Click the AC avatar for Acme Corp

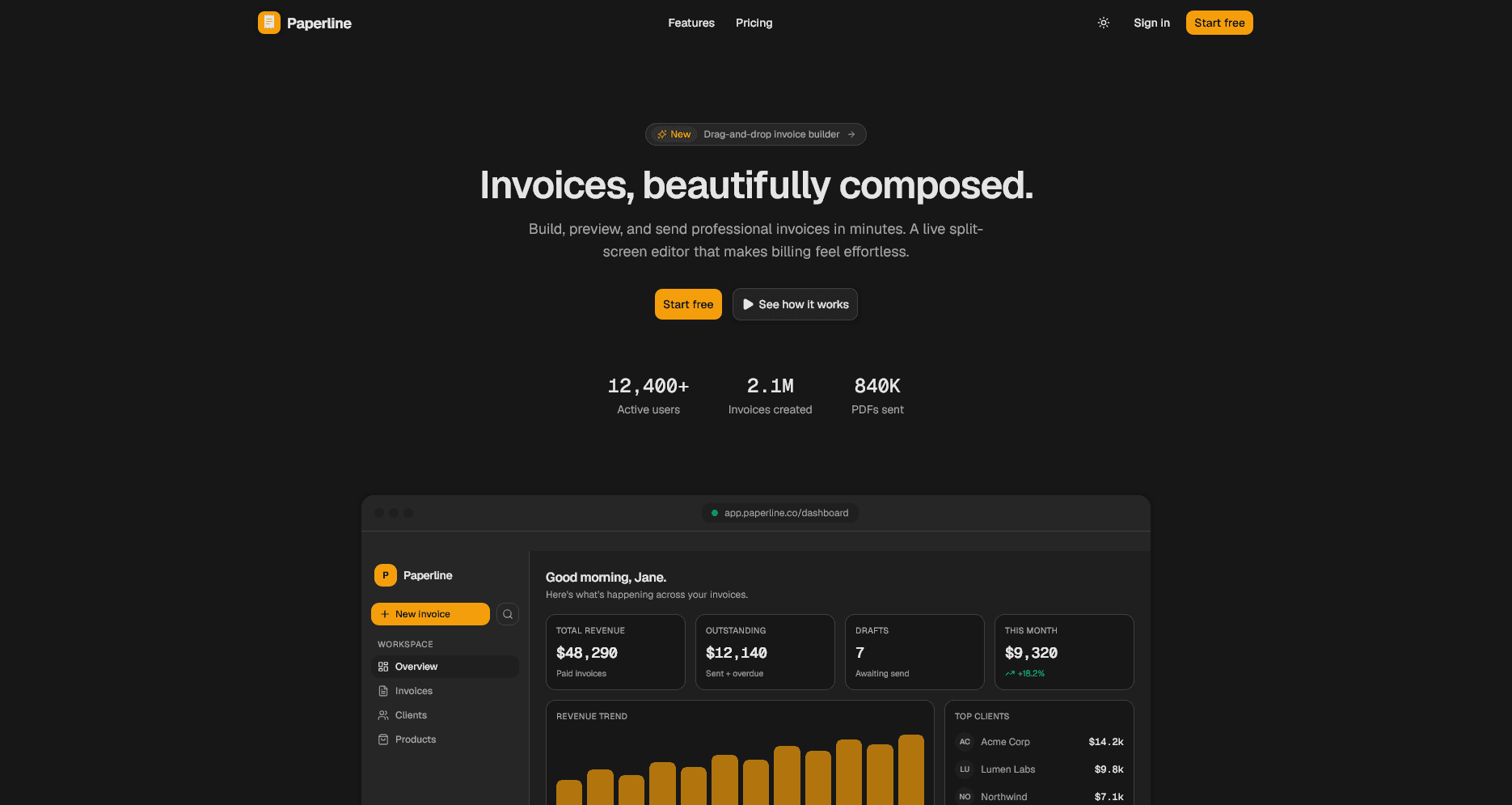(x=965, y=742)
